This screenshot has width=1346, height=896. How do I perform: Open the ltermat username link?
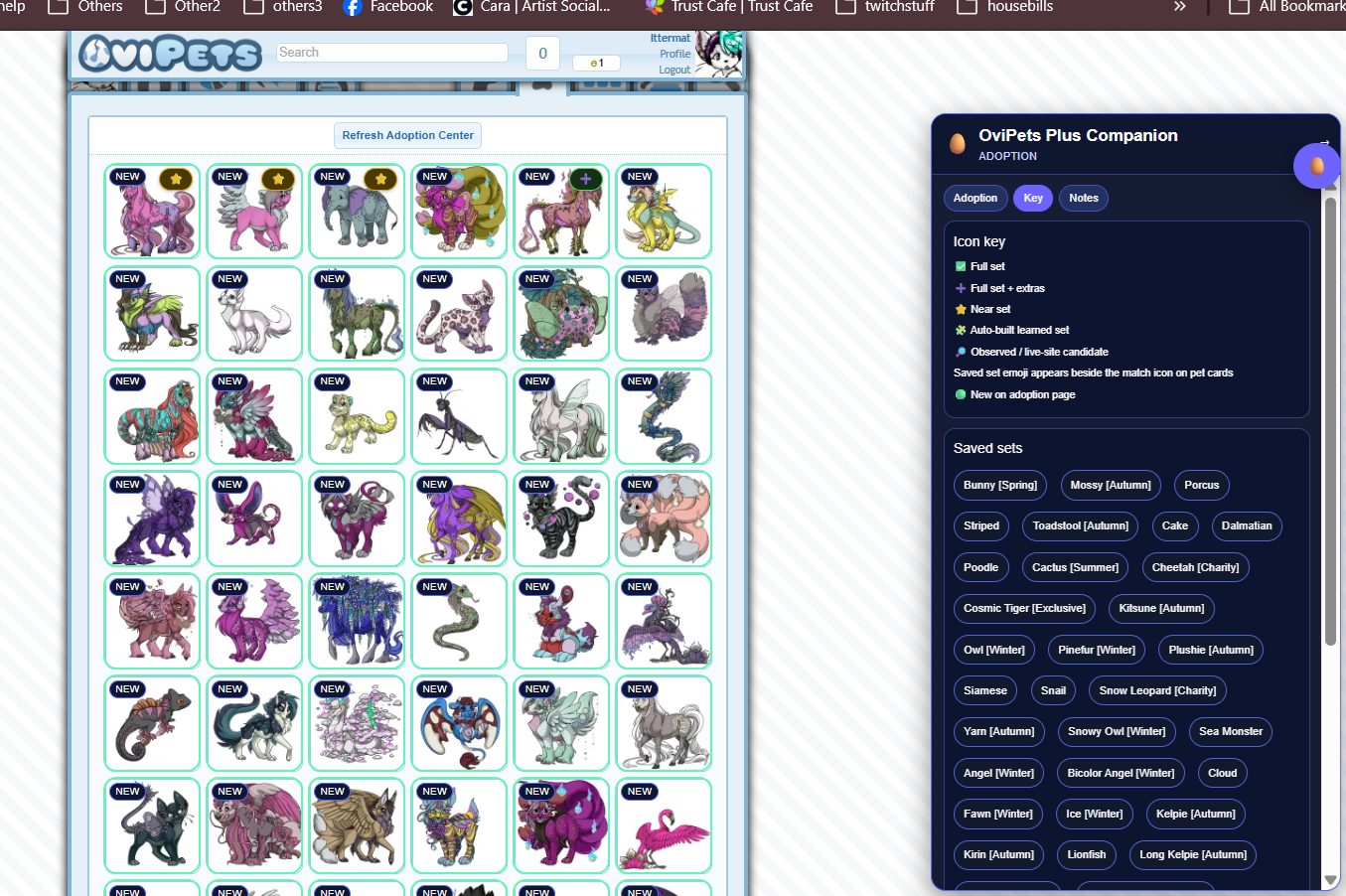(671, 39)
